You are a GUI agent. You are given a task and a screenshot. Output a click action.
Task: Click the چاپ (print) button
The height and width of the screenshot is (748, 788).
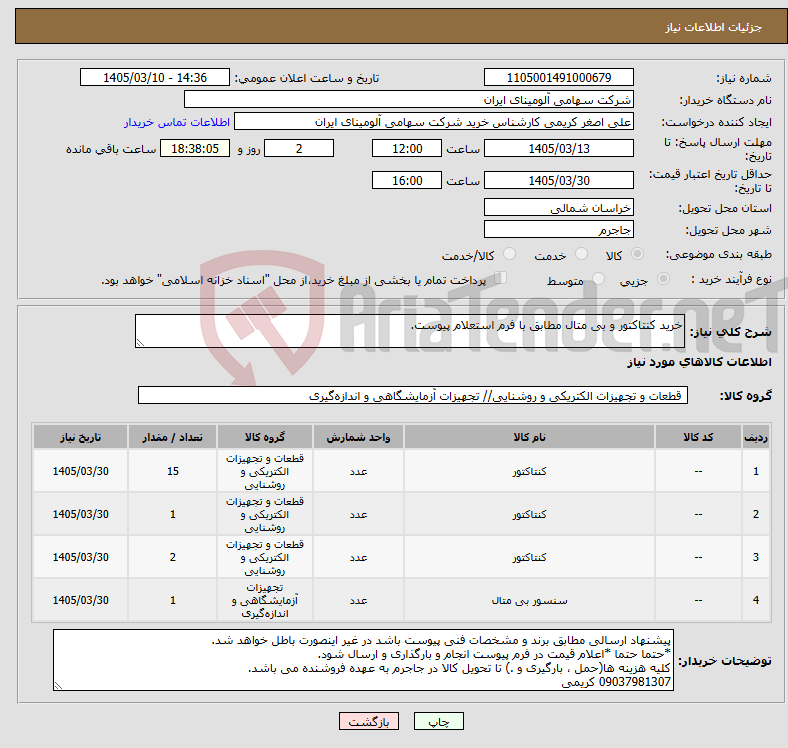coord(438,721)
